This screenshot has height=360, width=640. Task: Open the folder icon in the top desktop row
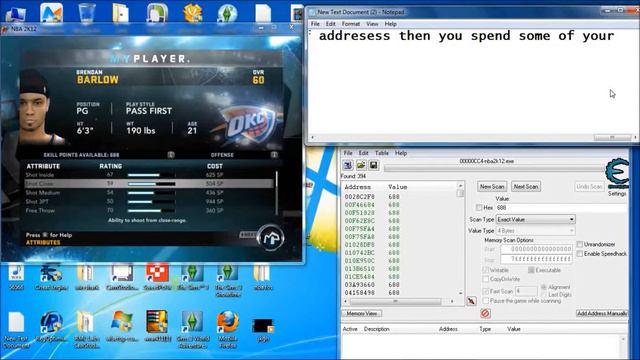[x=121, y=13]
